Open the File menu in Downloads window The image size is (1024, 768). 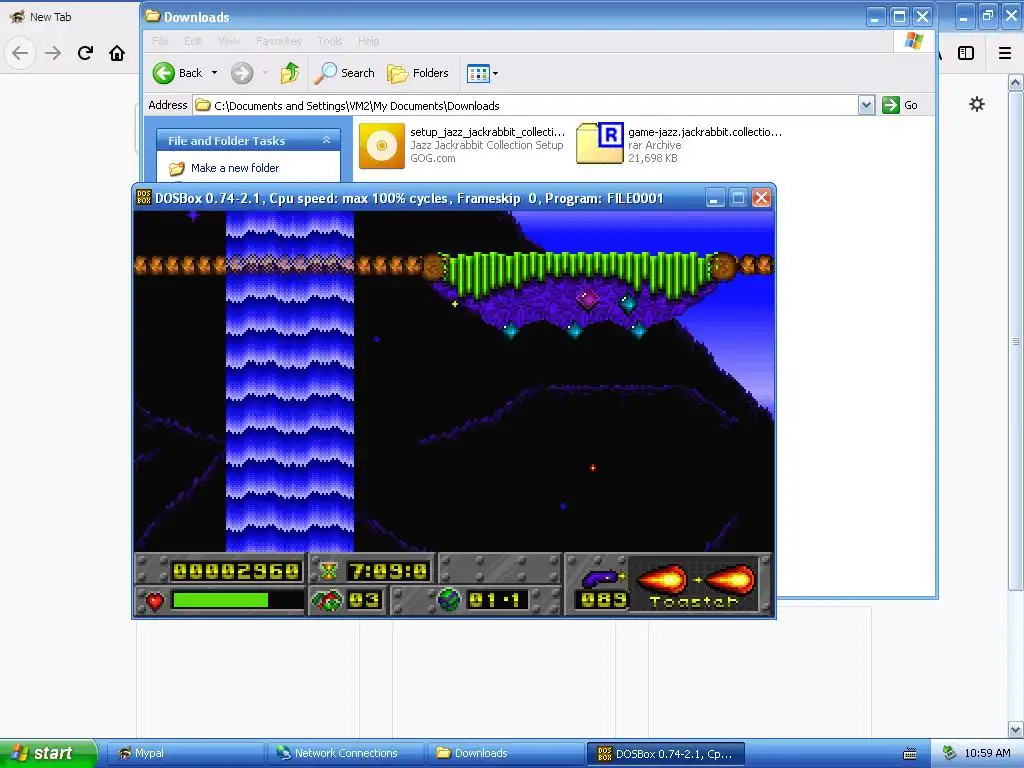[x=160, y=41]
